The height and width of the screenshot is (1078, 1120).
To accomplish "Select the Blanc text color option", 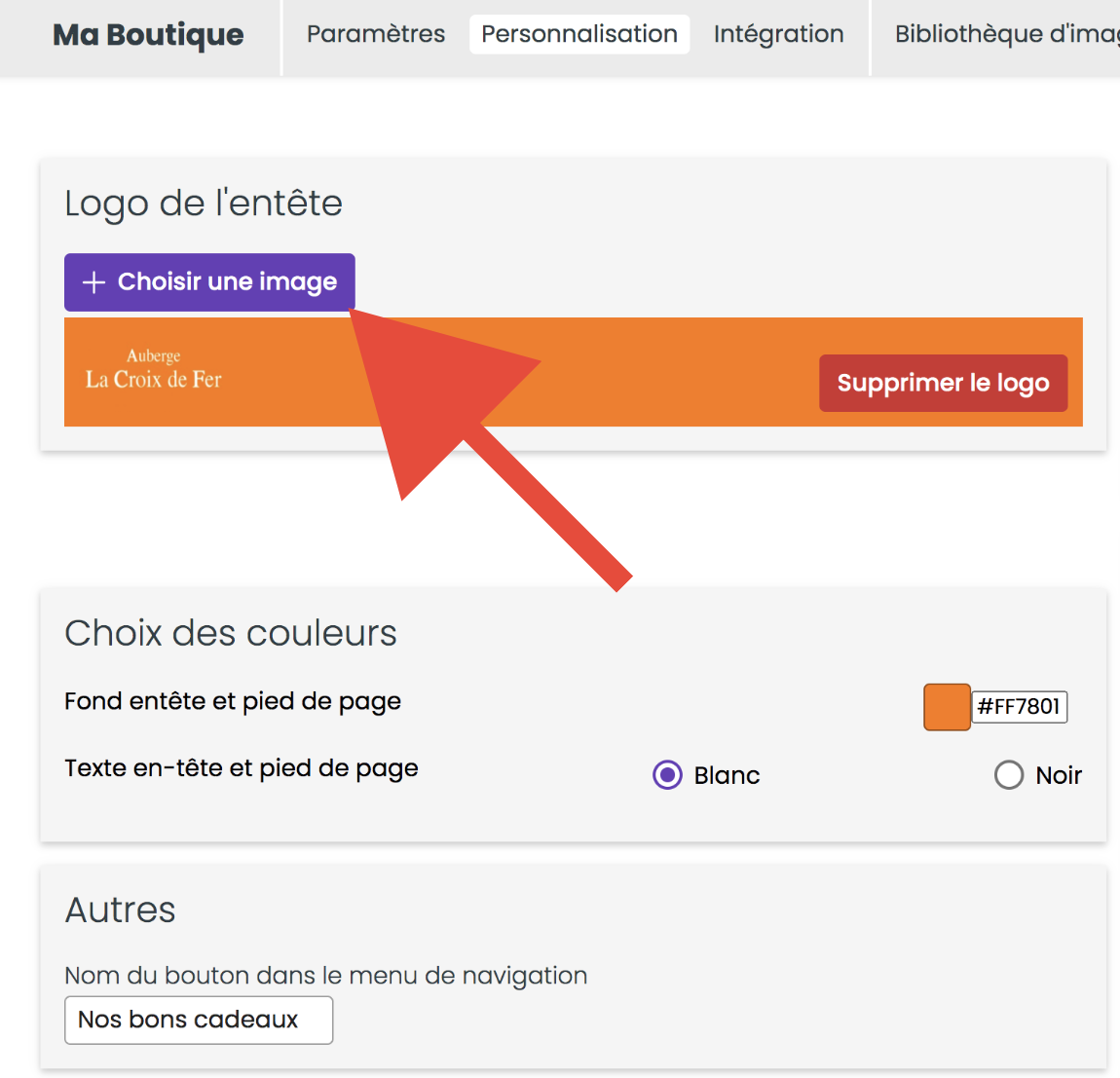I will click(x=667, y=774).
